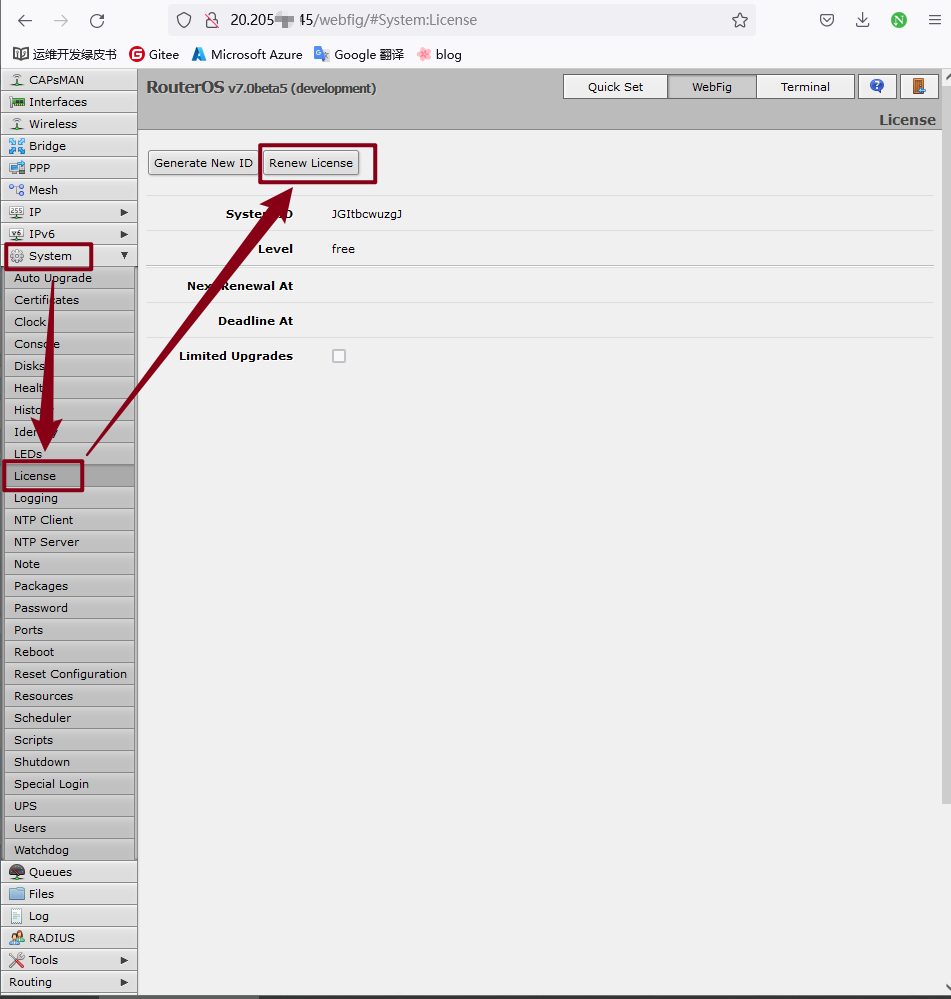Open RADIUS in the left menu
Screen dimensions: 951x999
click(x=51, y=938)
